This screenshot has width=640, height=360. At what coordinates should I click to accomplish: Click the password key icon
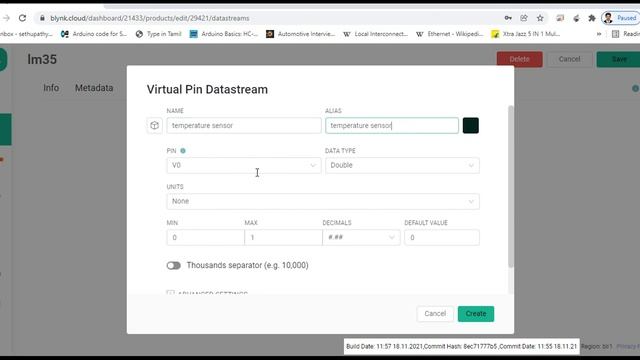tap(508, 18)
